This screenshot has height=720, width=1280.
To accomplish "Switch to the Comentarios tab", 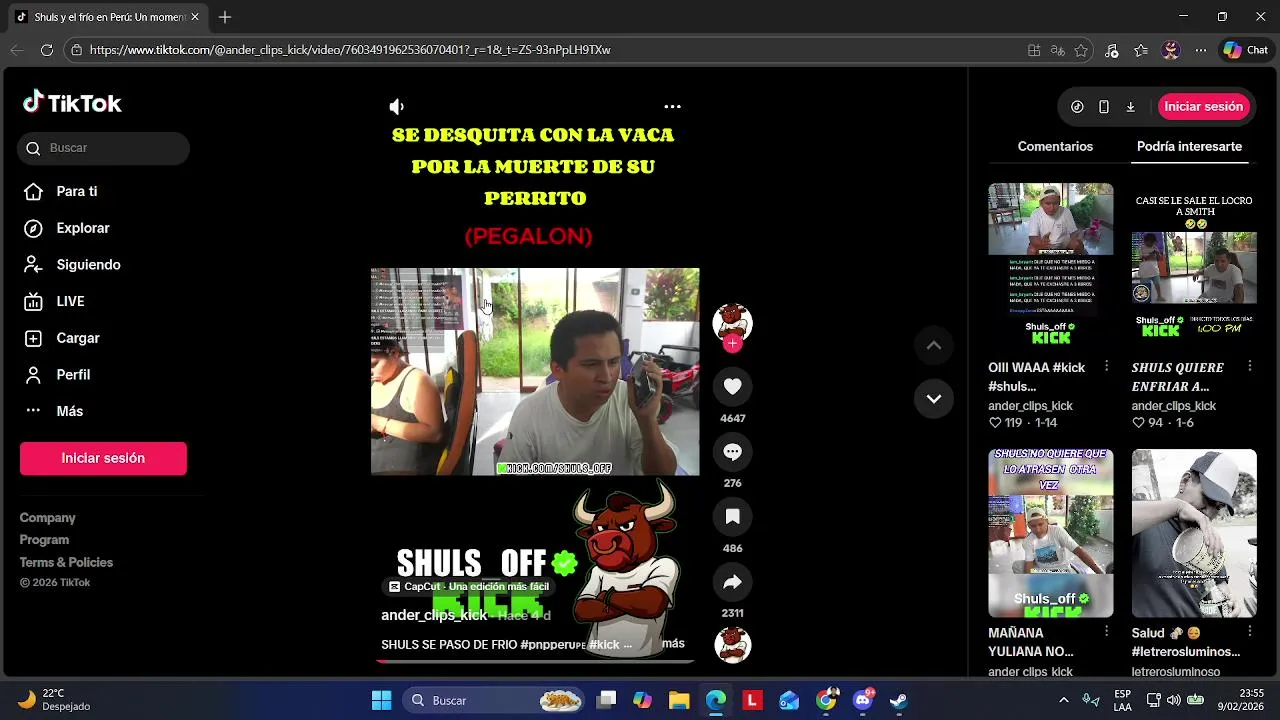I will pyautogui.click(x=1055, y=146).
